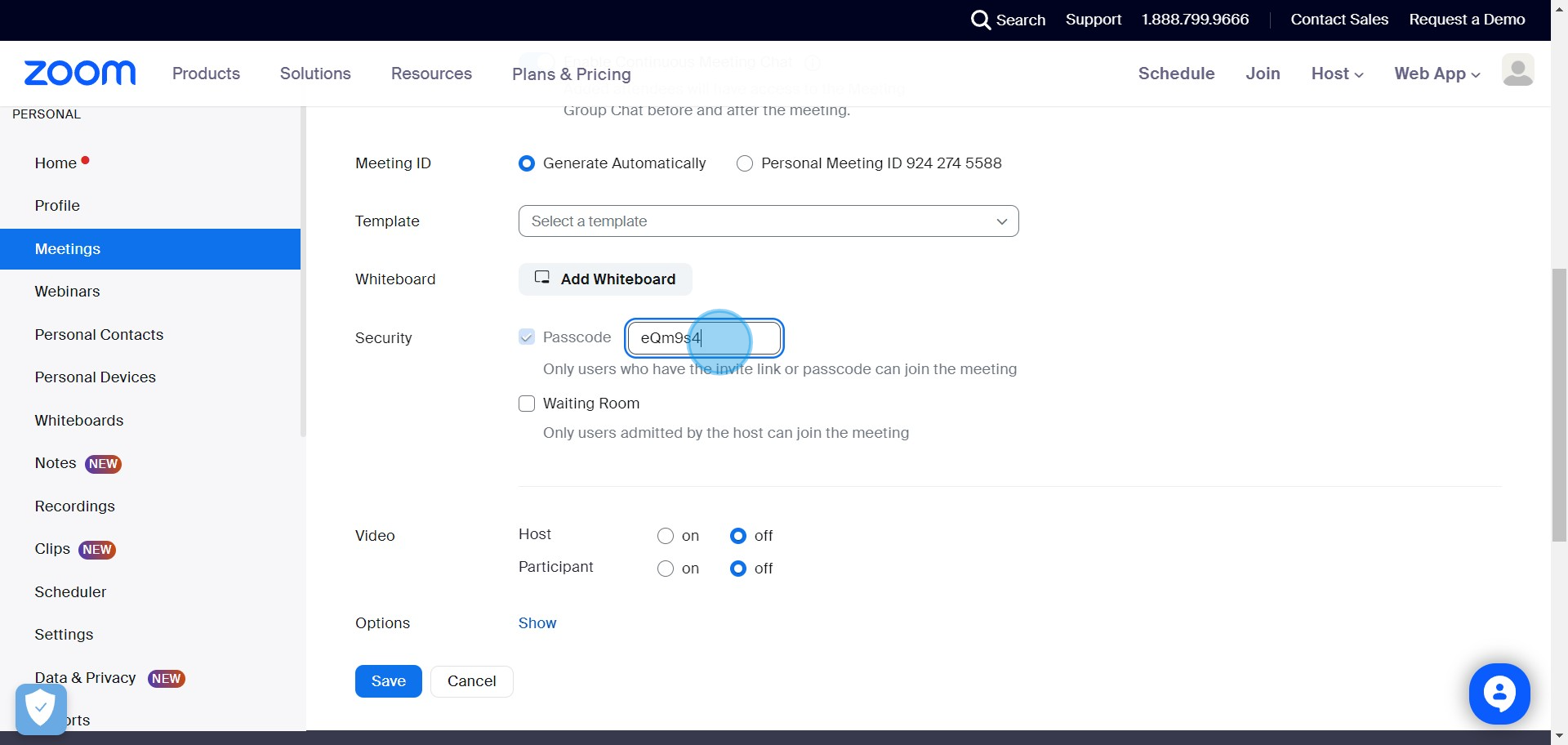Open Personal Devices in the sidebar

click(95, 377)
